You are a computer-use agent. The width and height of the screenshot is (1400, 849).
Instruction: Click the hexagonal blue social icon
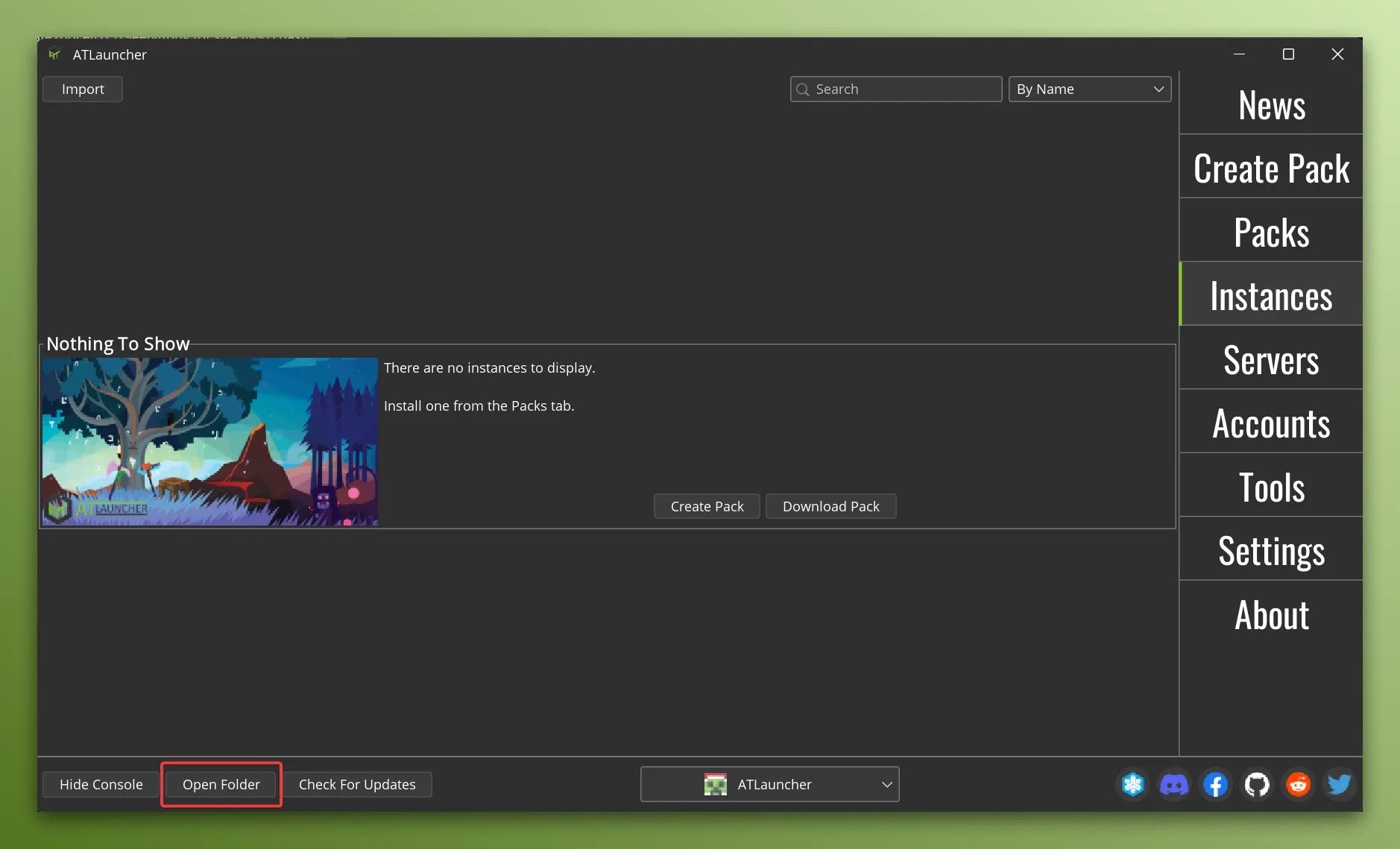1132,784
